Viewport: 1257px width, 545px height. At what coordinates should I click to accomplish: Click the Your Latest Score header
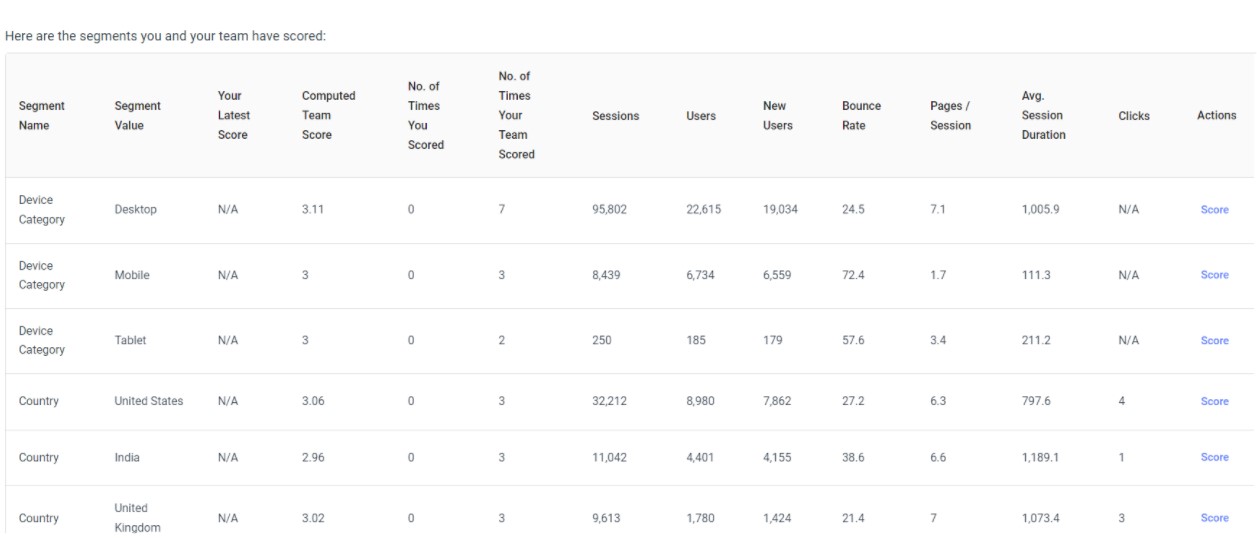pos(233,116)
